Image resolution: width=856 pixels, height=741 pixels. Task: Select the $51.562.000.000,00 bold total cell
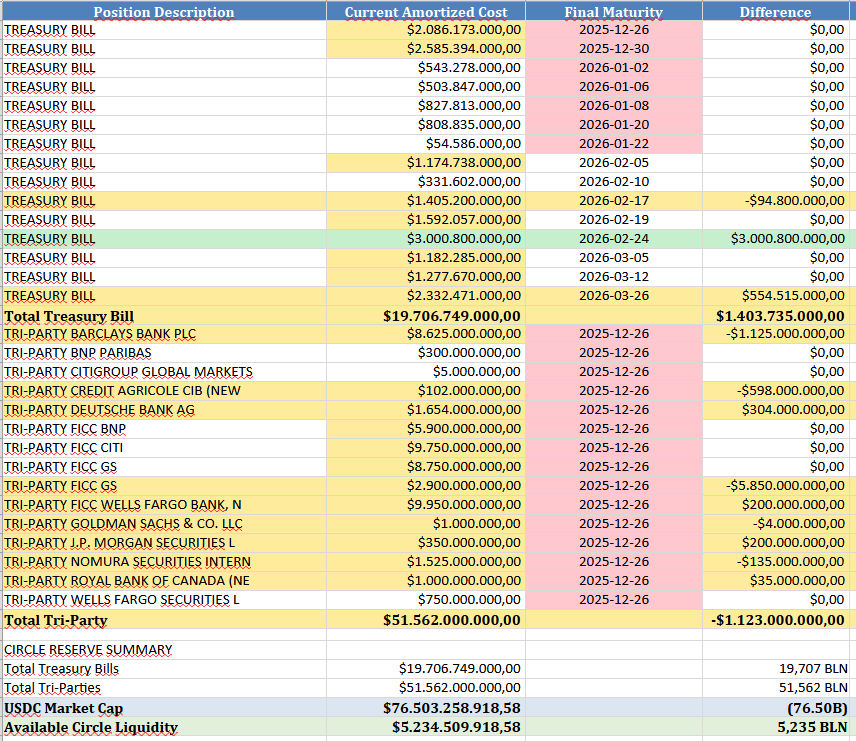tap(426, 620)
